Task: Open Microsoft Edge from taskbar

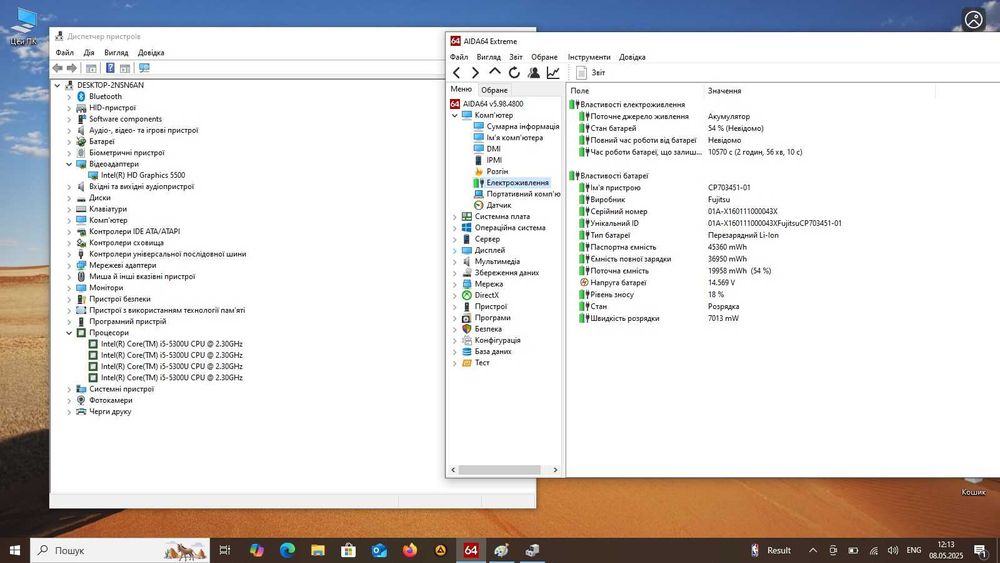Action: coord(287,550)
